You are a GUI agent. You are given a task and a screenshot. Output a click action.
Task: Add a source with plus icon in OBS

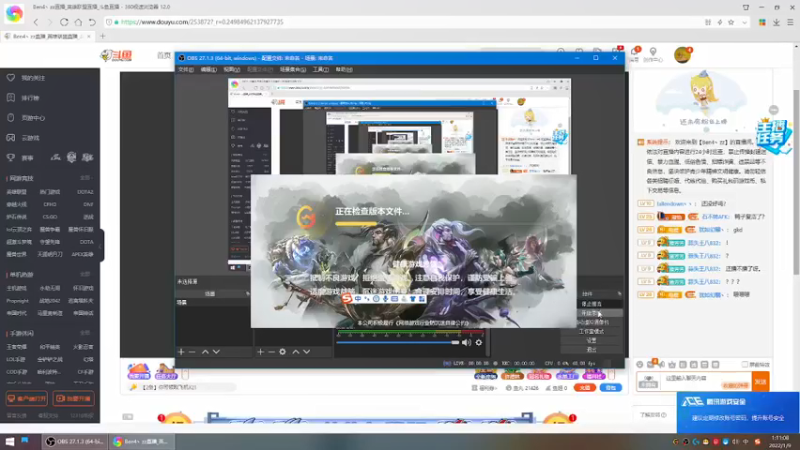click(x=261, y=352)
